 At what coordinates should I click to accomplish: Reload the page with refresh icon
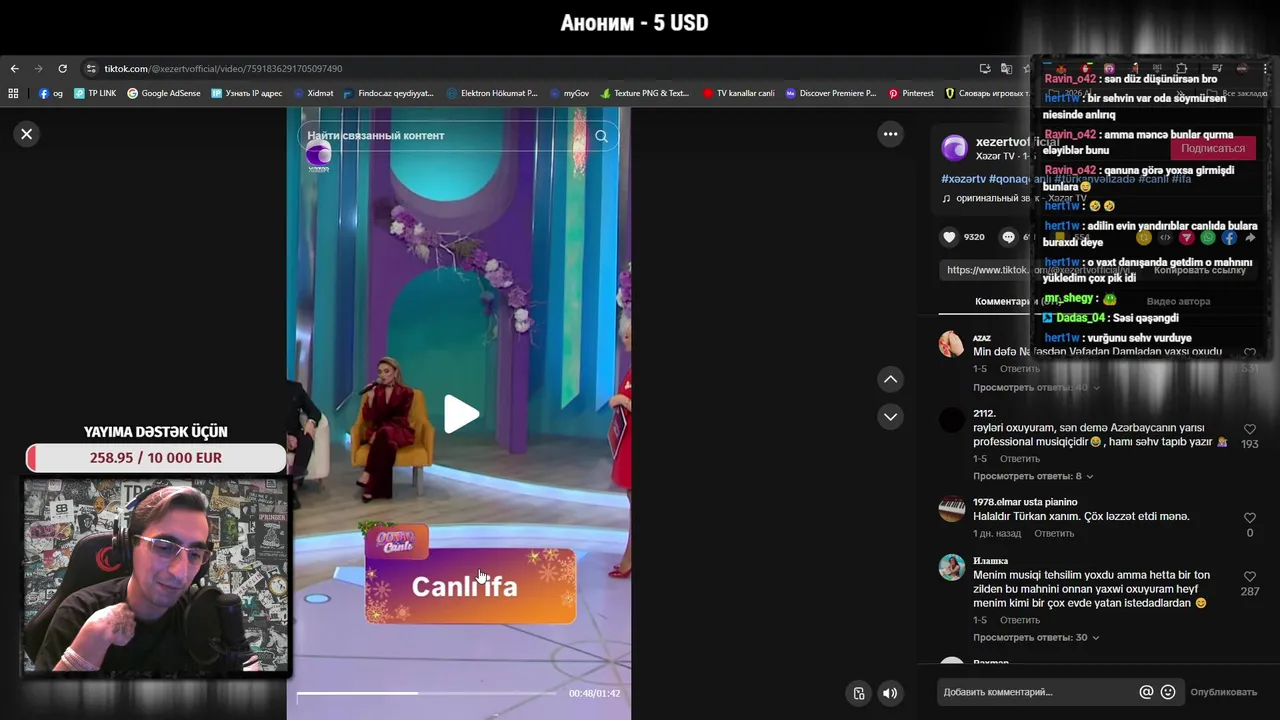point(62,69)
